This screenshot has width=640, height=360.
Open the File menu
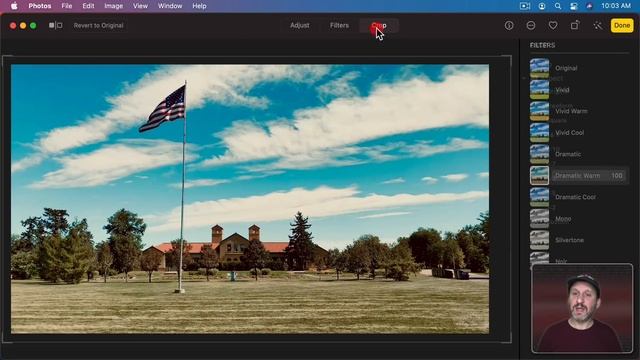(x=67, y=6)
